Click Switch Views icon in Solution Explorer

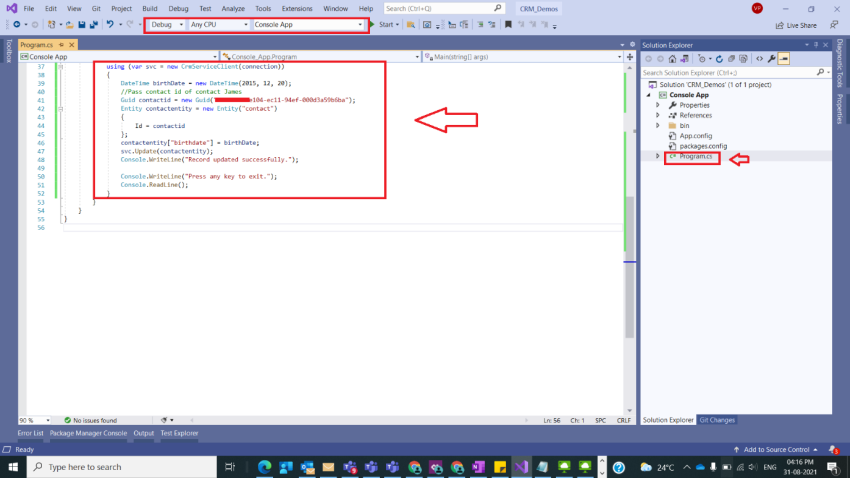[685, 59]
